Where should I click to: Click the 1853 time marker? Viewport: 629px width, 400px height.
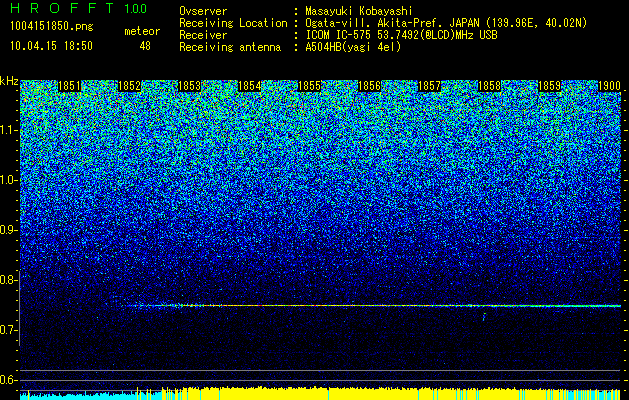coord(189,86)
